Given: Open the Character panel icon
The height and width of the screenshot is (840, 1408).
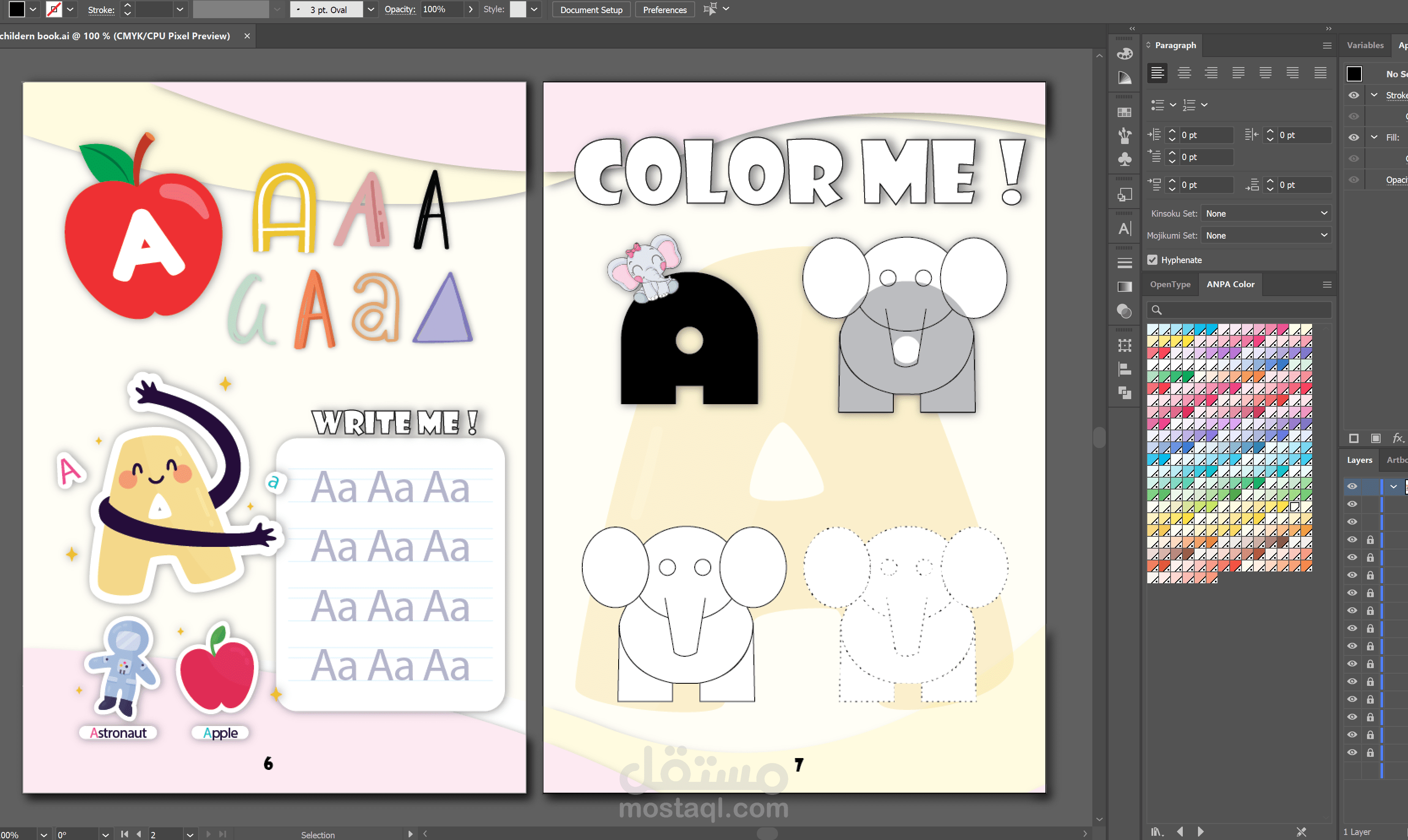Looking at the screenshot, I should point(1124,228).
